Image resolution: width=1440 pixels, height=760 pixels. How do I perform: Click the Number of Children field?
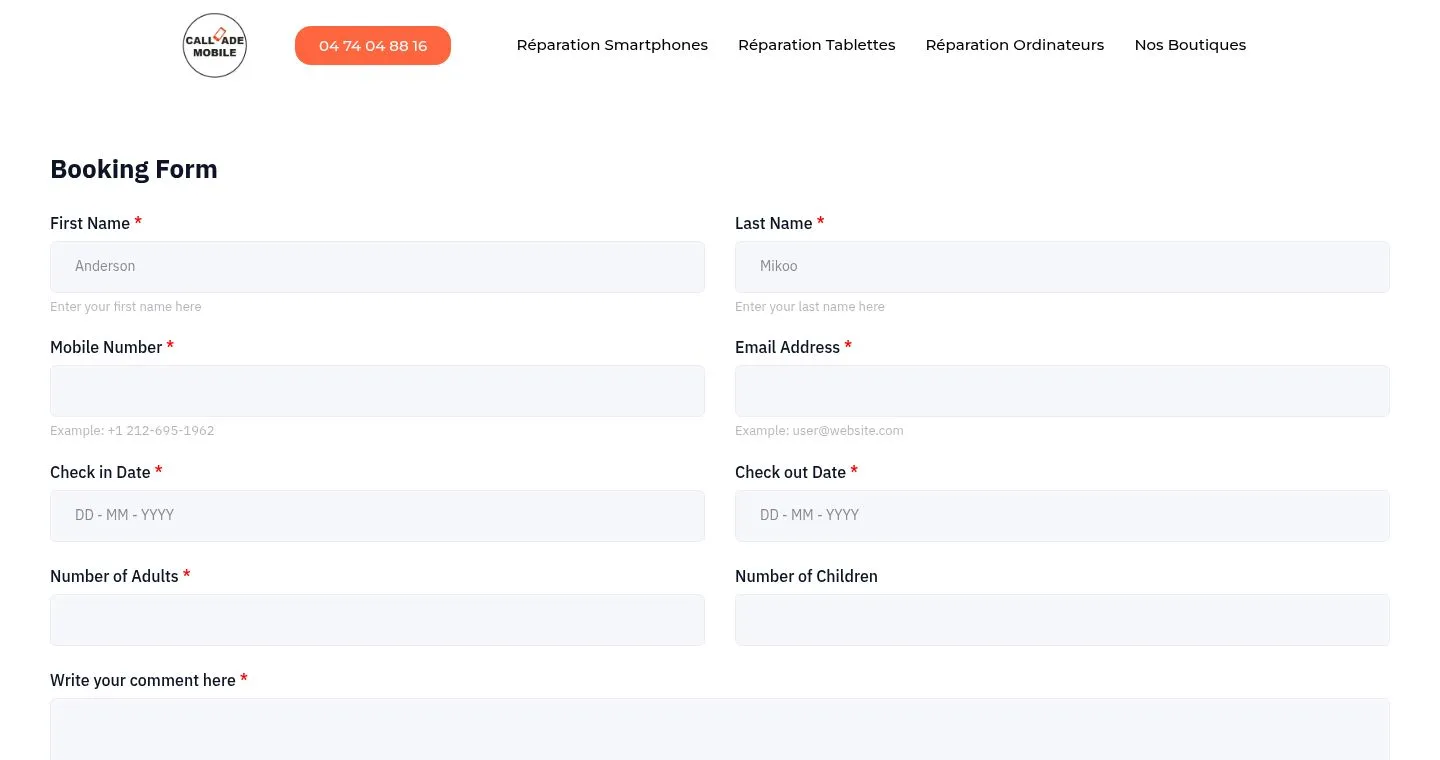click(x=1062, y=620)
